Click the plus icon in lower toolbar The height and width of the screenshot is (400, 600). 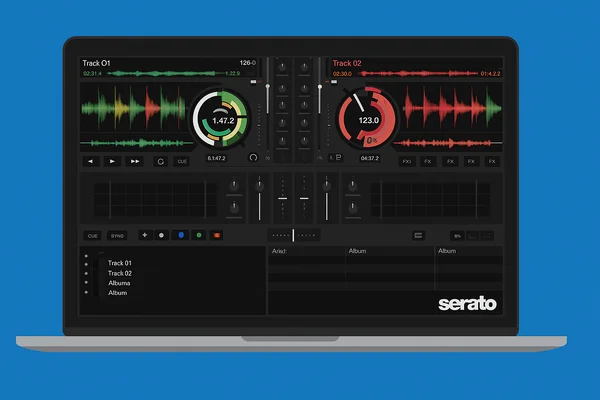(x=144, y=236)
